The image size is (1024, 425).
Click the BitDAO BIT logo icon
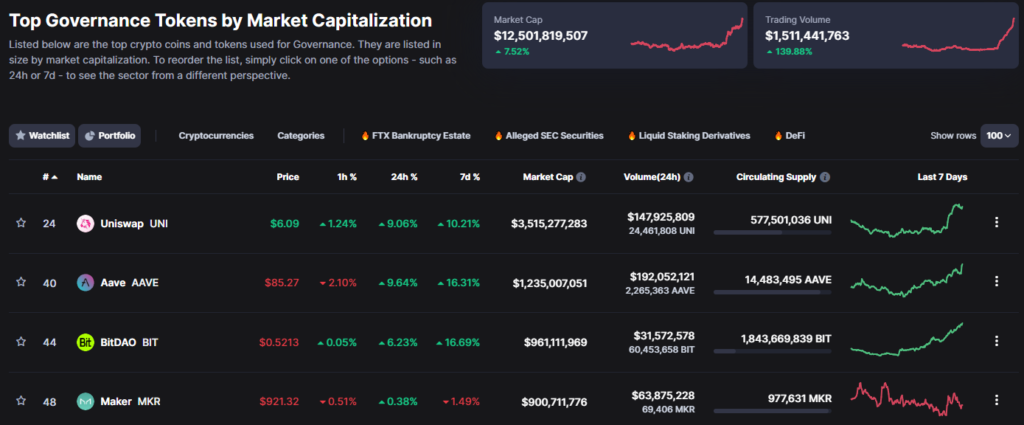pos(85,342)
